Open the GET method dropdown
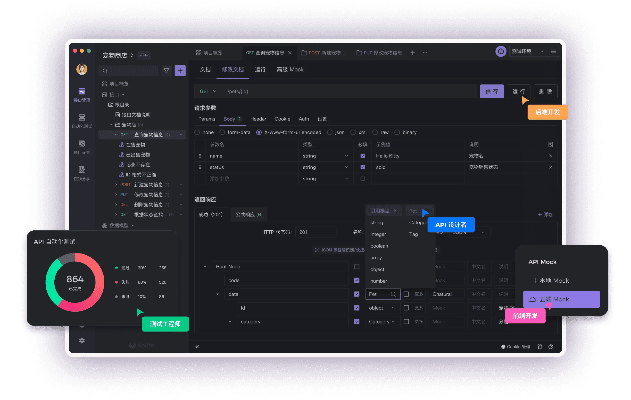Image resolution: width=631 pixels, height=400 pixels. coord(208,91)
